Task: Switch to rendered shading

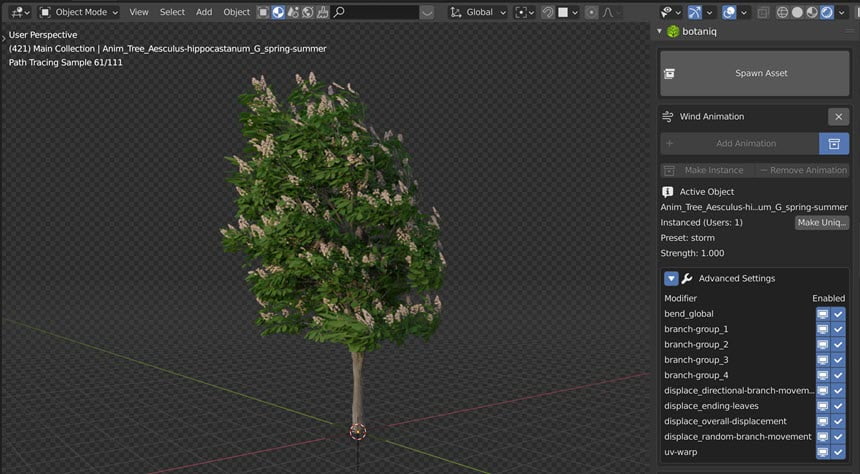Action: [827, 12]
